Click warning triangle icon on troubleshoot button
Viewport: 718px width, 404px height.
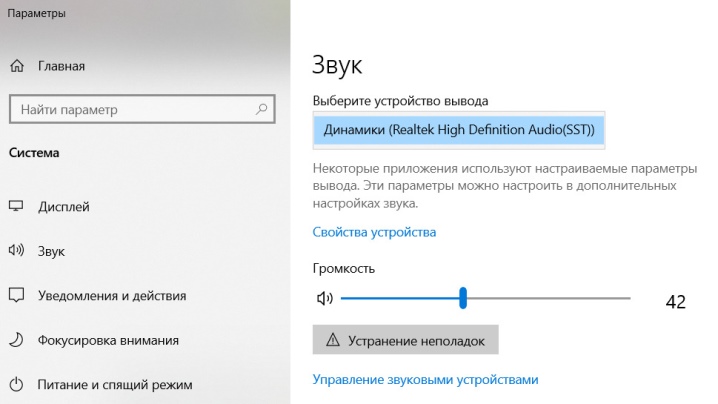point(333,340)
